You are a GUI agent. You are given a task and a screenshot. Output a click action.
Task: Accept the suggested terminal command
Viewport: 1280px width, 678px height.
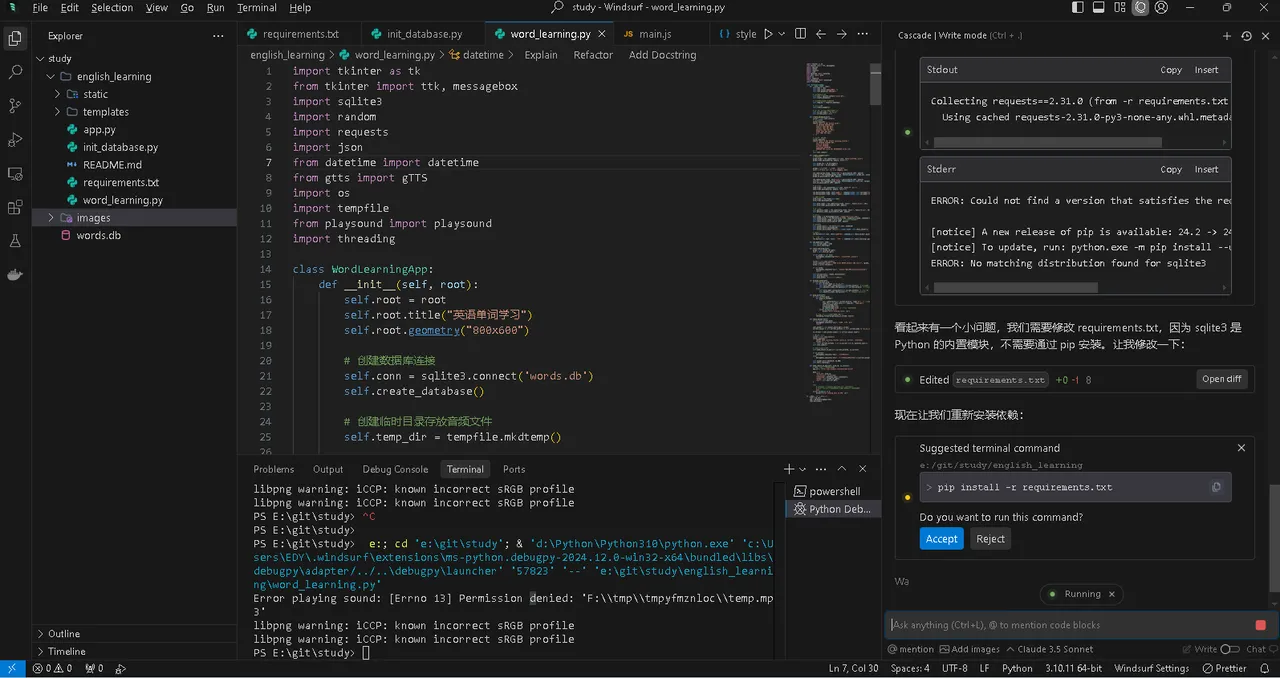(x=940, y=538)
